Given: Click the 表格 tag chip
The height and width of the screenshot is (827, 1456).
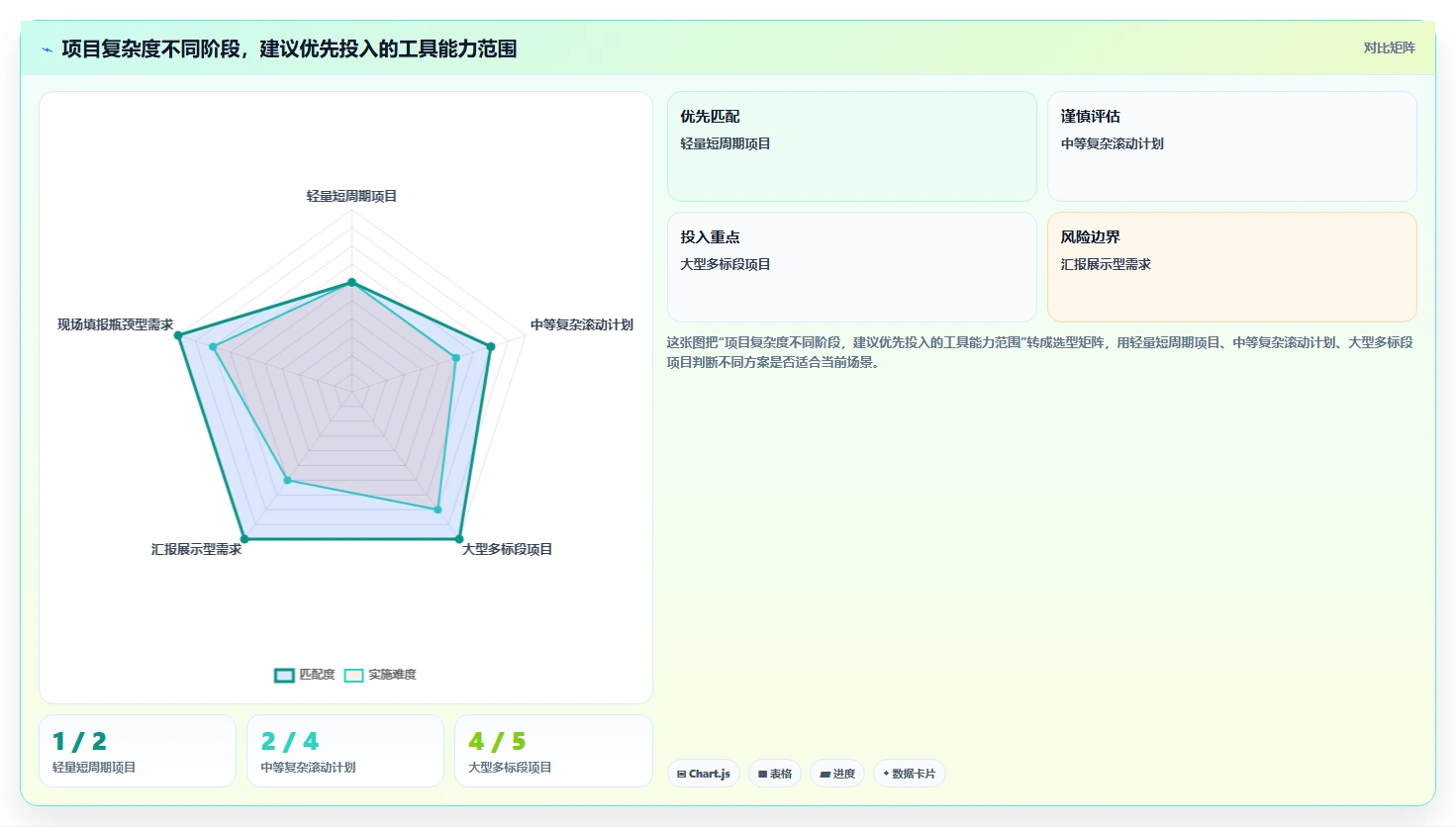Looking at the screenshot, I should tap(774, 774).
